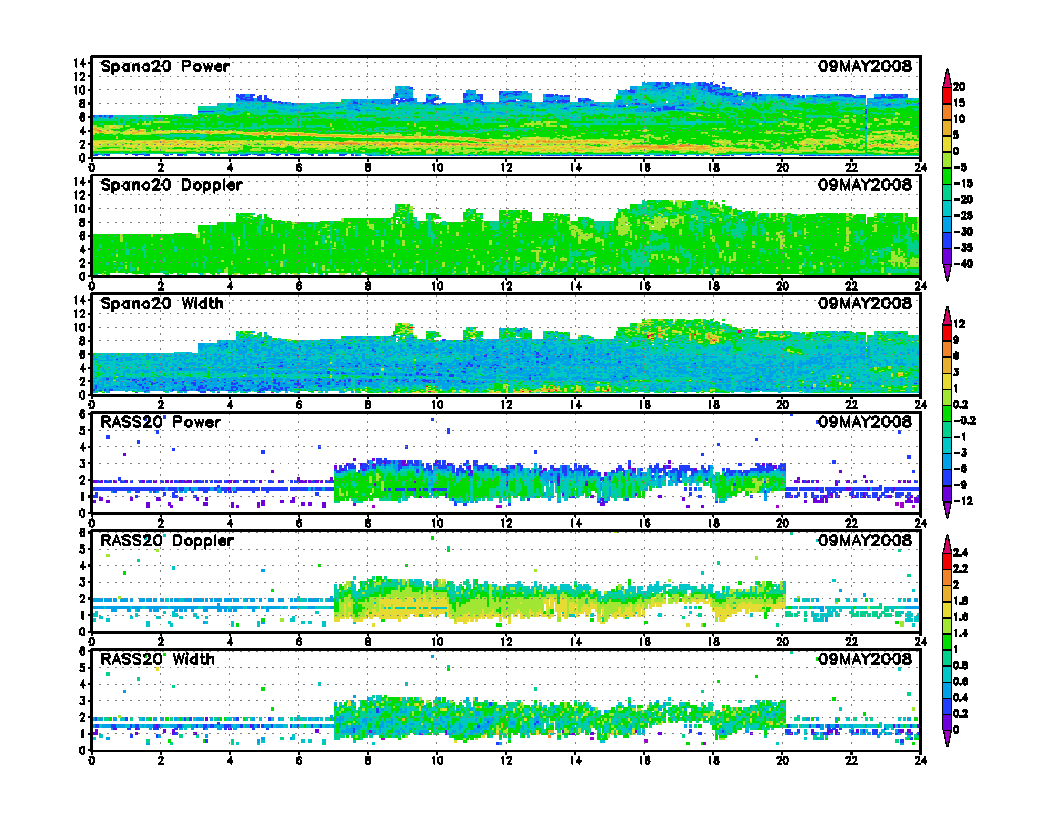Click the red swatch between 12 and 9
This screenshot has width=1056, height=816.
(x=947, y=333)
